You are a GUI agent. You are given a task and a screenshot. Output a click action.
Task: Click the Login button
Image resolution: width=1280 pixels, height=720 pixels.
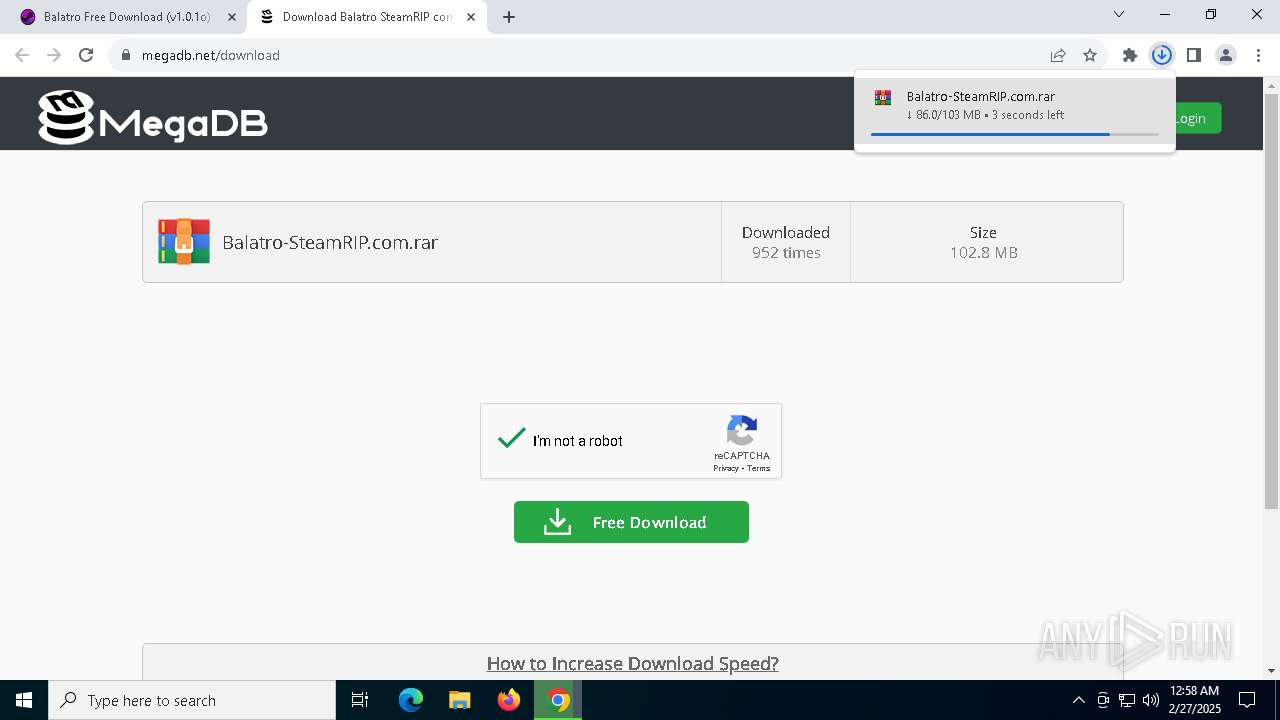(x=1190, y=118)
